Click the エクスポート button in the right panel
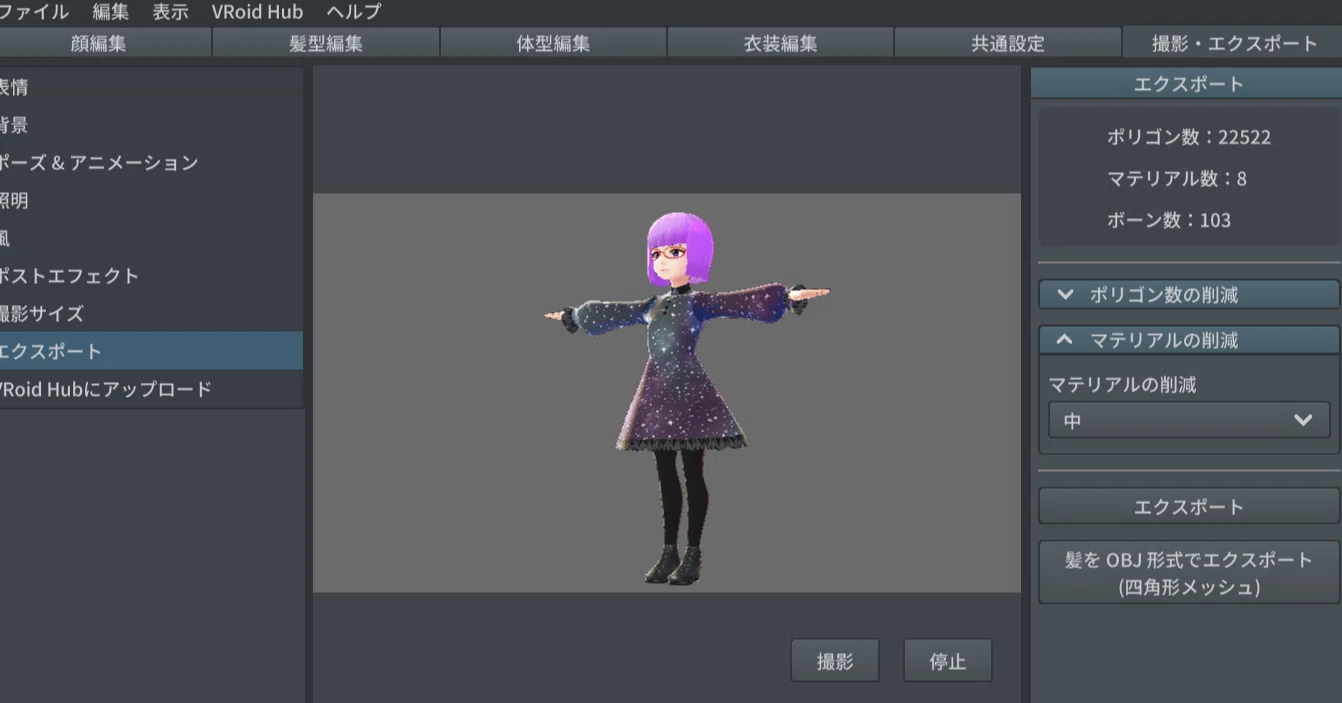Viewport: 1342px width, 703px height. tap(1189, 507)
